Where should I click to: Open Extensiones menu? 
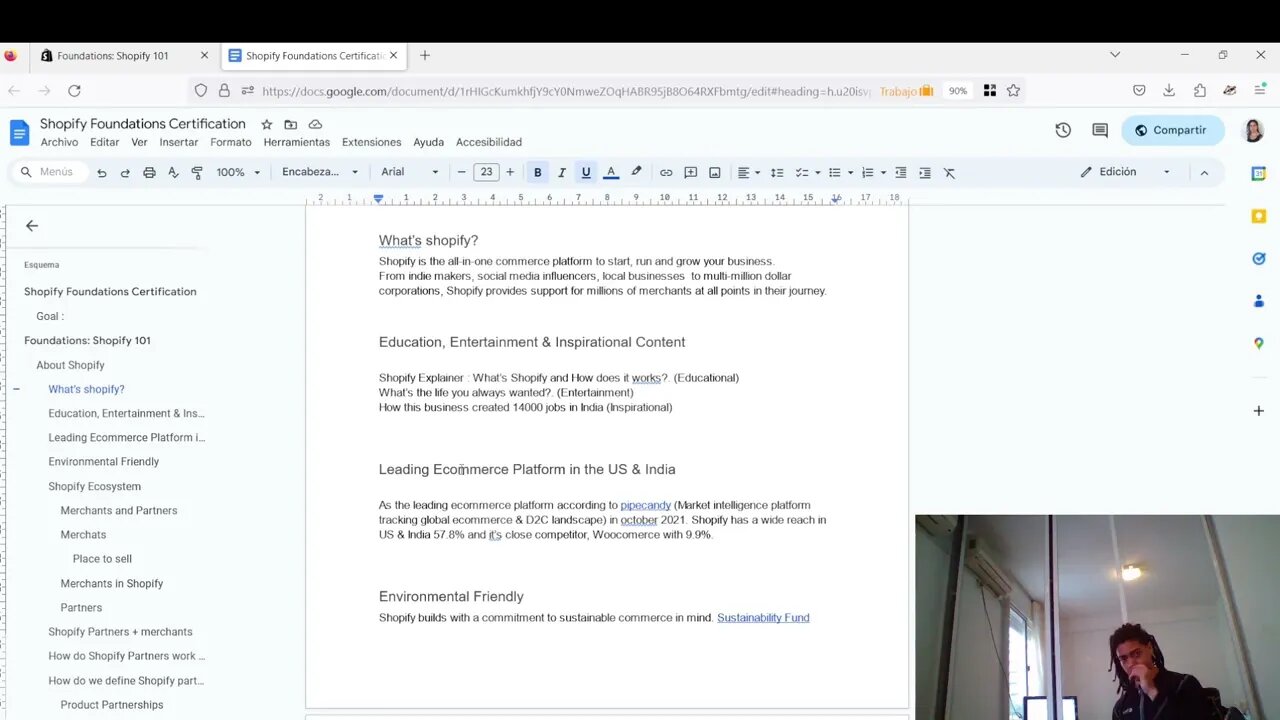pos(371,142)
